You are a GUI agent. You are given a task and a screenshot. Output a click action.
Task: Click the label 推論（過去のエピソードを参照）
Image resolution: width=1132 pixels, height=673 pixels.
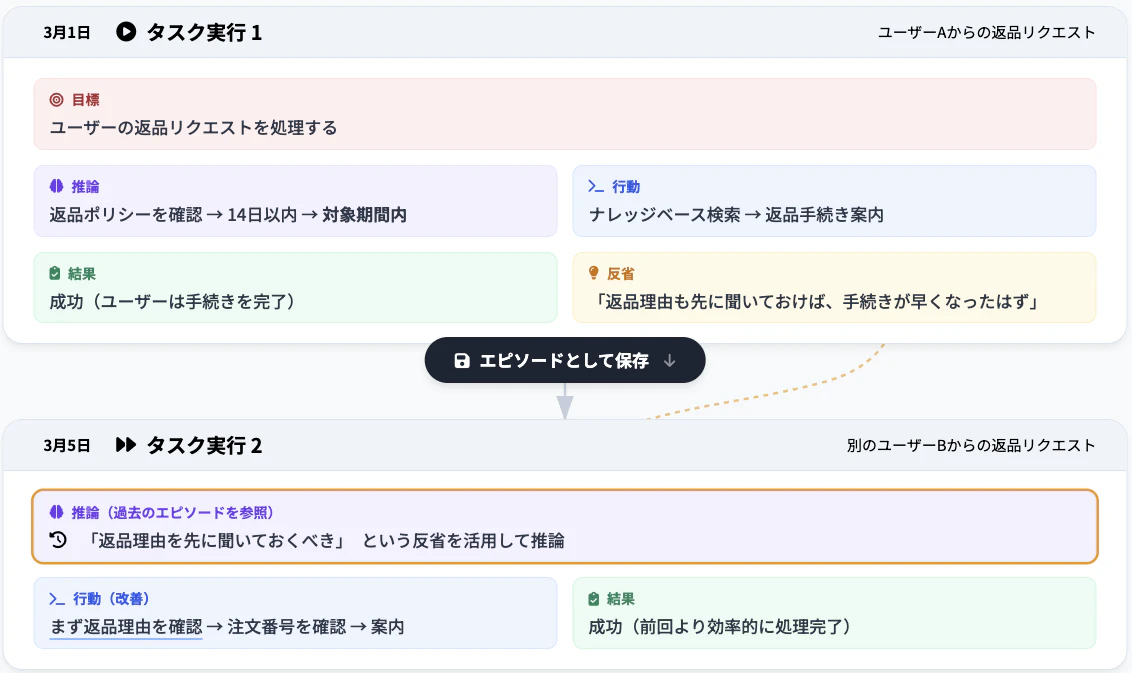[173, 513]
